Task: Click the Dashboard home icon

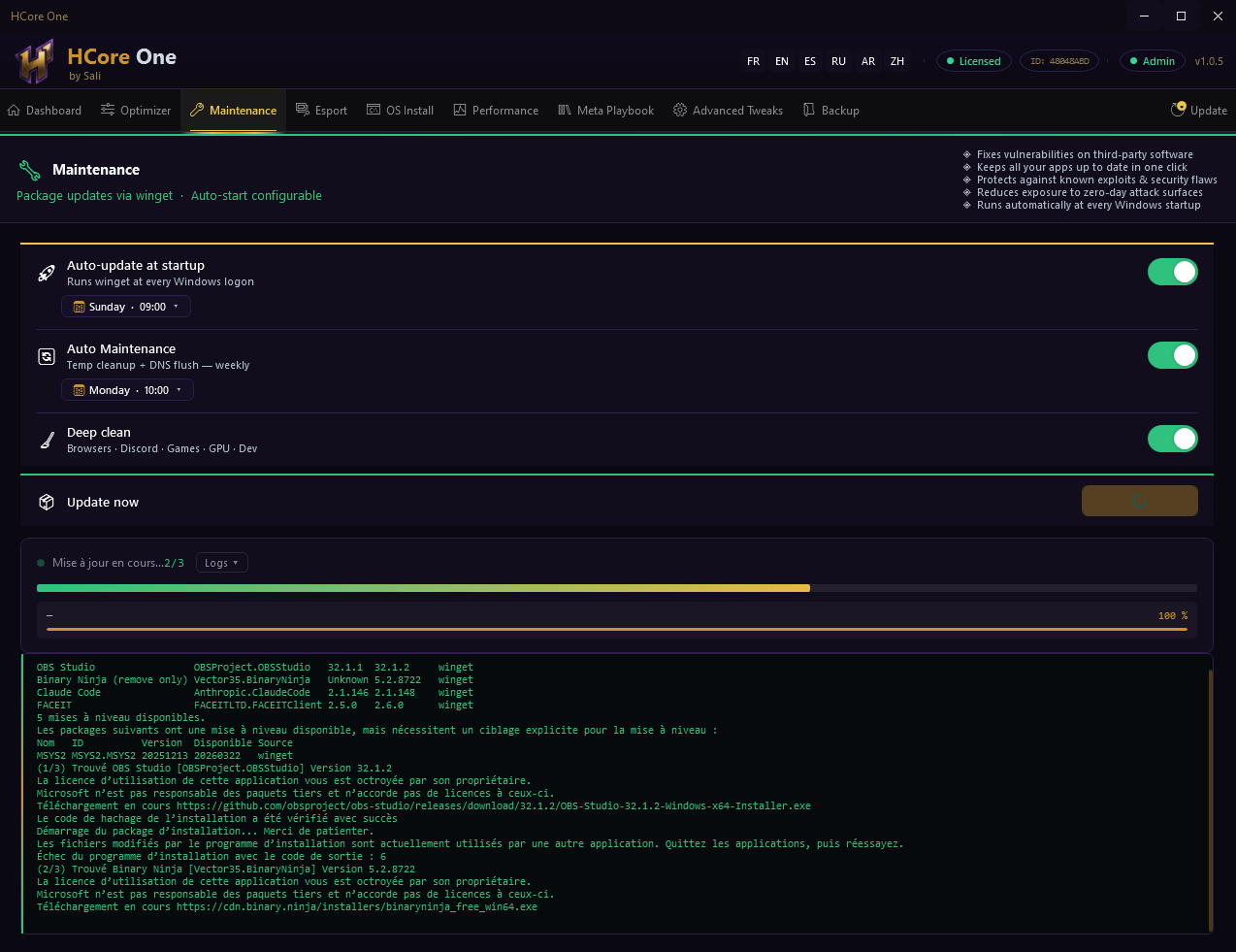Action: pyautogui.click(x=14, y=111)
